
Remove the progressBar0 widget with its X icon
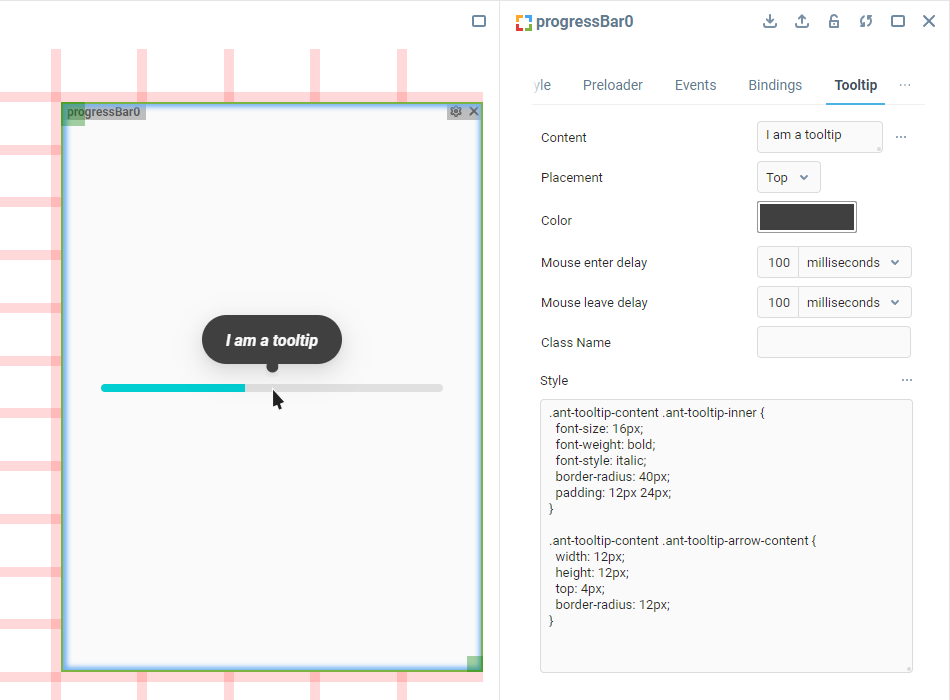click(x=474, y=112)
